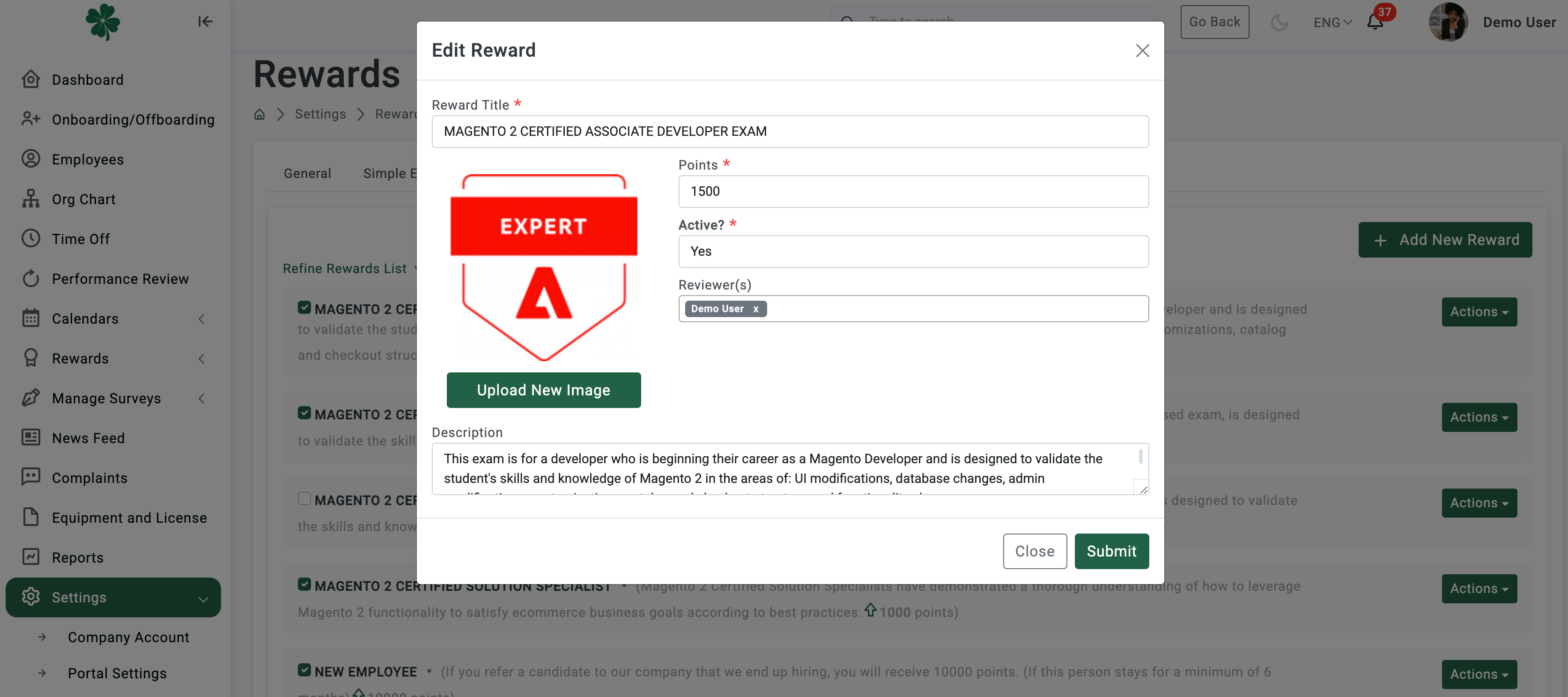This screenshot has height=697, width=1568.
Task: Click Add New Reward button
Action: pyautogui.click(x=1444, y=240)
